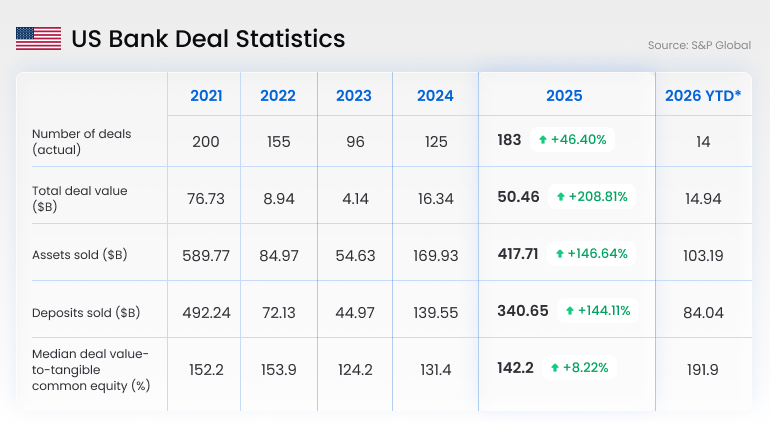Click the Assets sold row label
Screen dimensions: 770x434
point(80,255)
